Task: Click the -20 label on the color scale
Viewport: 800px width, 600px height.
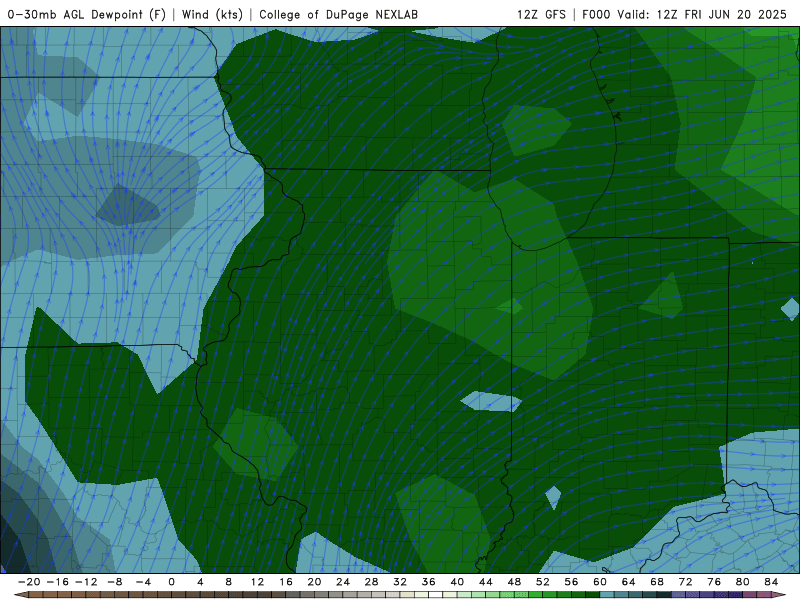Action: tap(29, 582)
